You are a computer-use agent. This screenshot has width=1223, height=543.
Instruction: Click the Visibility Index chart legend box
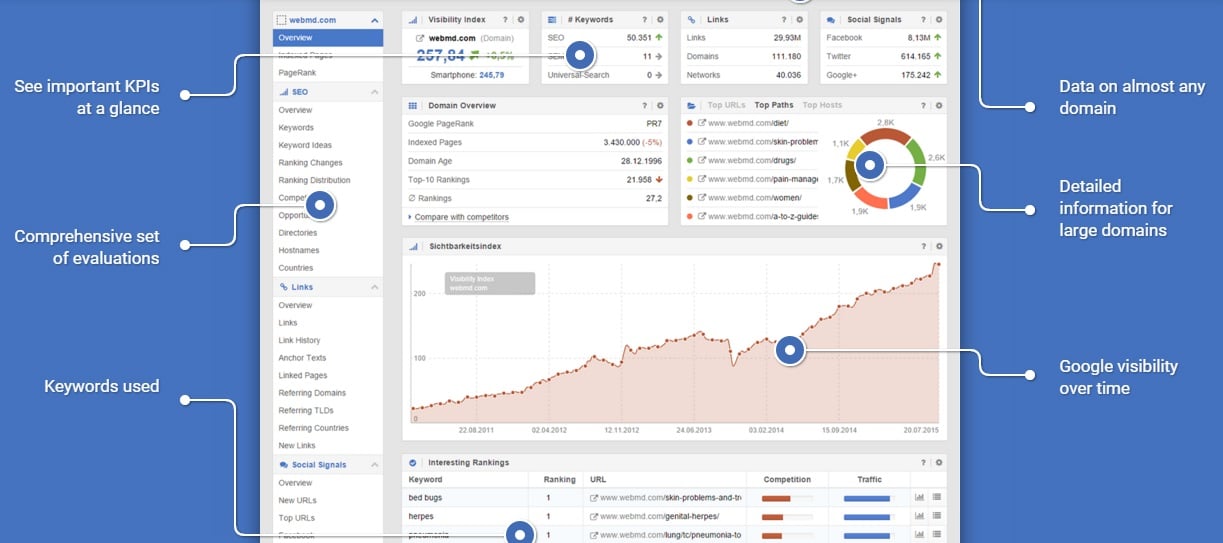click(x=490, y=283)
